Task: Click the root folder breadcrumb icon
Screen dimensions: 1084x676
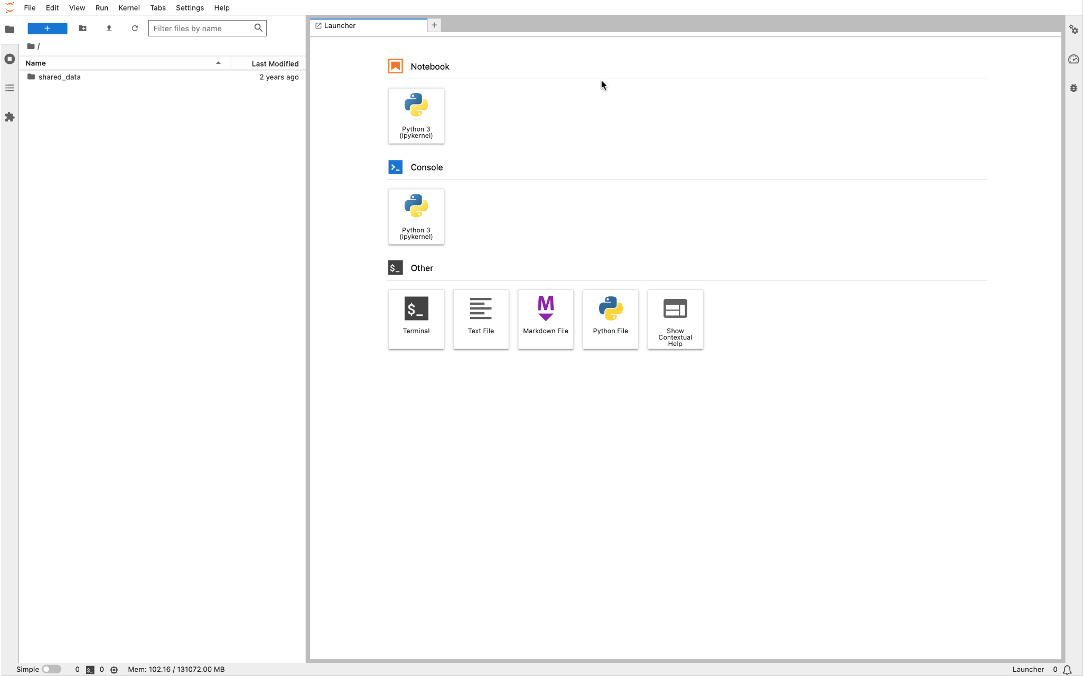Action: (x=30, y=46)
